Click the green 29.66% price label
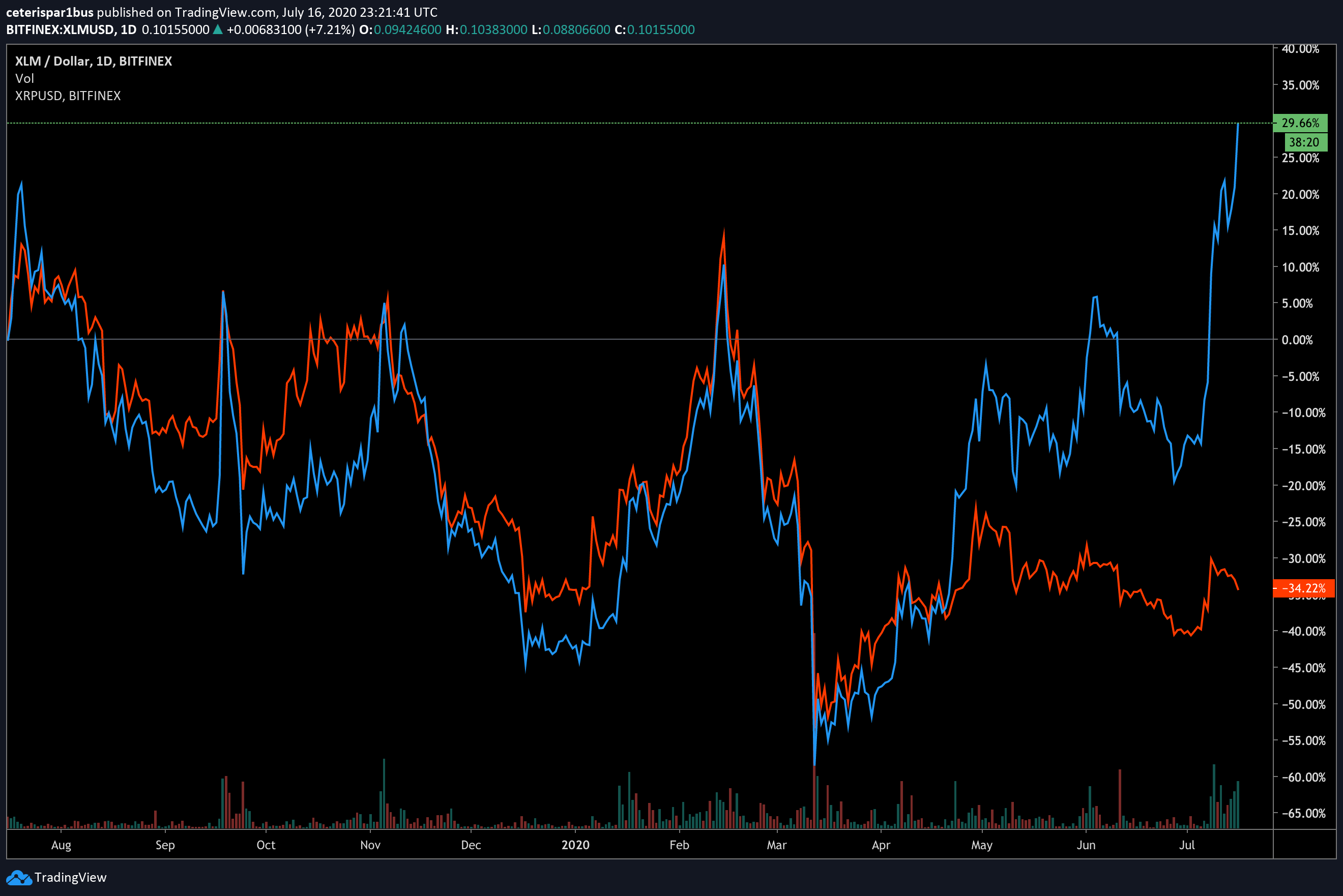The image size is (1343, 896). (1300, 123)
